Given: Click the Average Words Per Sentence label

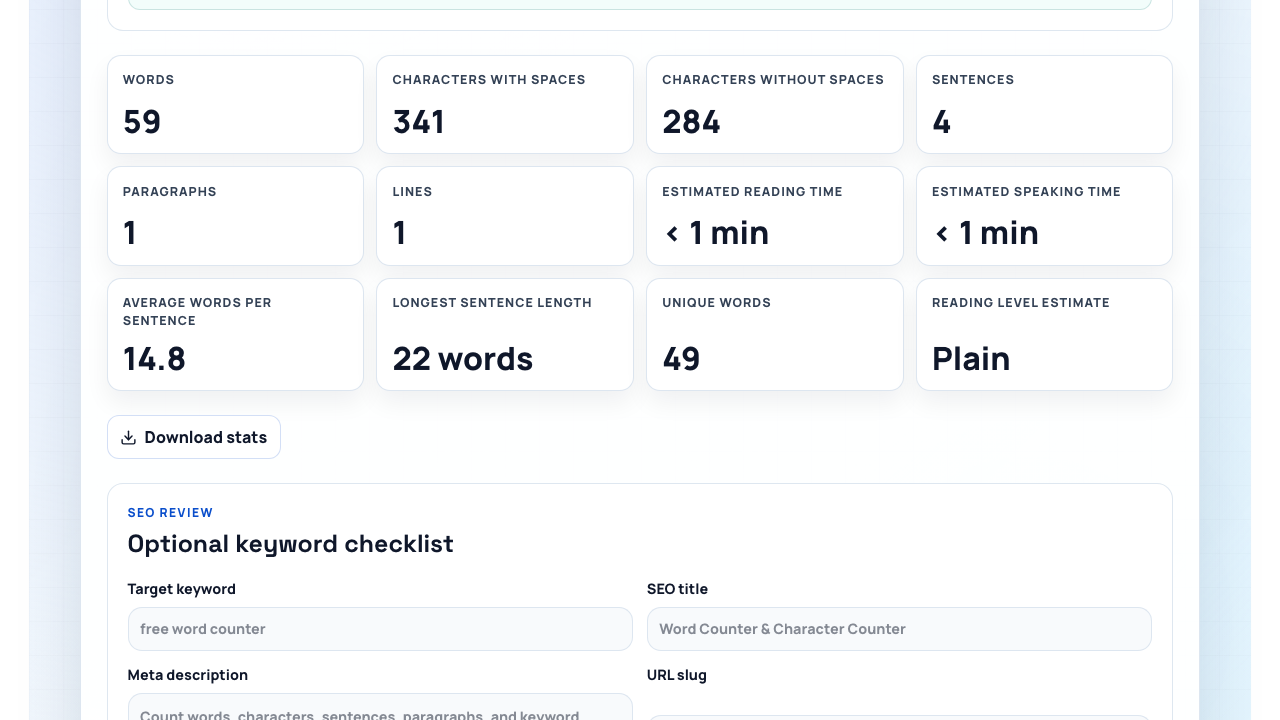Looking at the screenshot, I should point(197,312).
